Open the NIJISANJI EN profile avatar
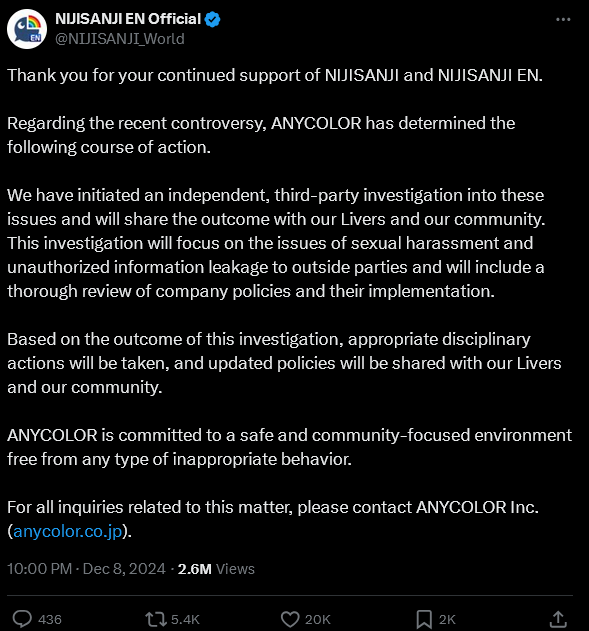 click(x=27, y=29)
